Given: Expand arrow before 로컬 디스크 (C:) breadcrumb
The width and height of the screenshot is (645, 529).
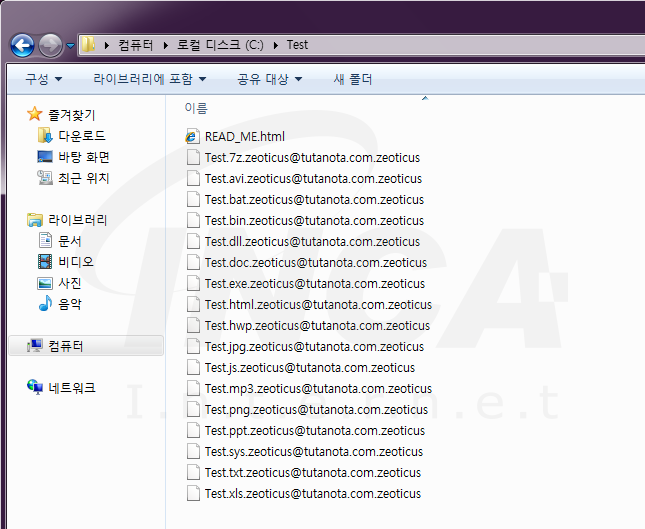Looking at the screenshot, I should [166, 45].
